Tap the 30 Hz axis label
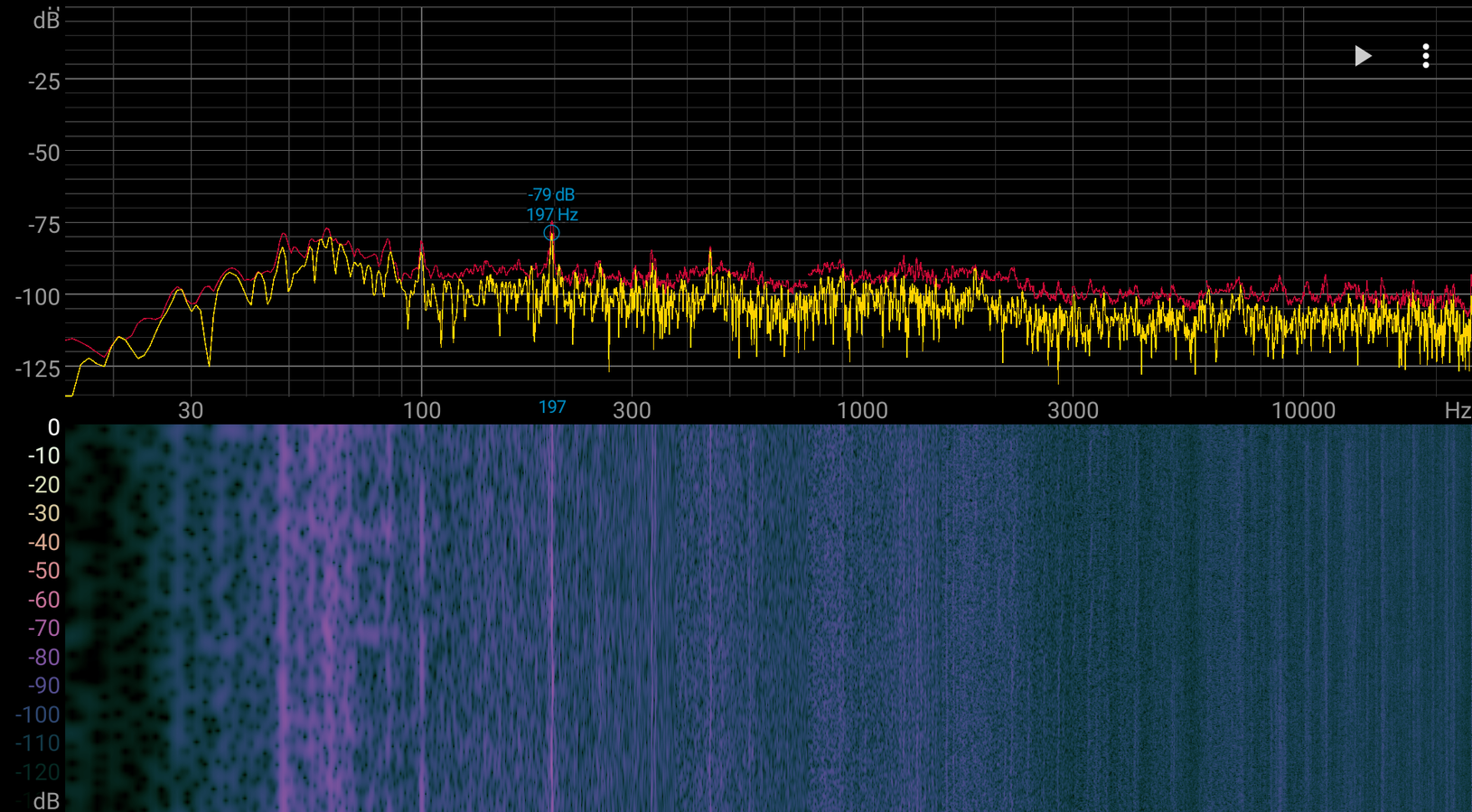 191,410
